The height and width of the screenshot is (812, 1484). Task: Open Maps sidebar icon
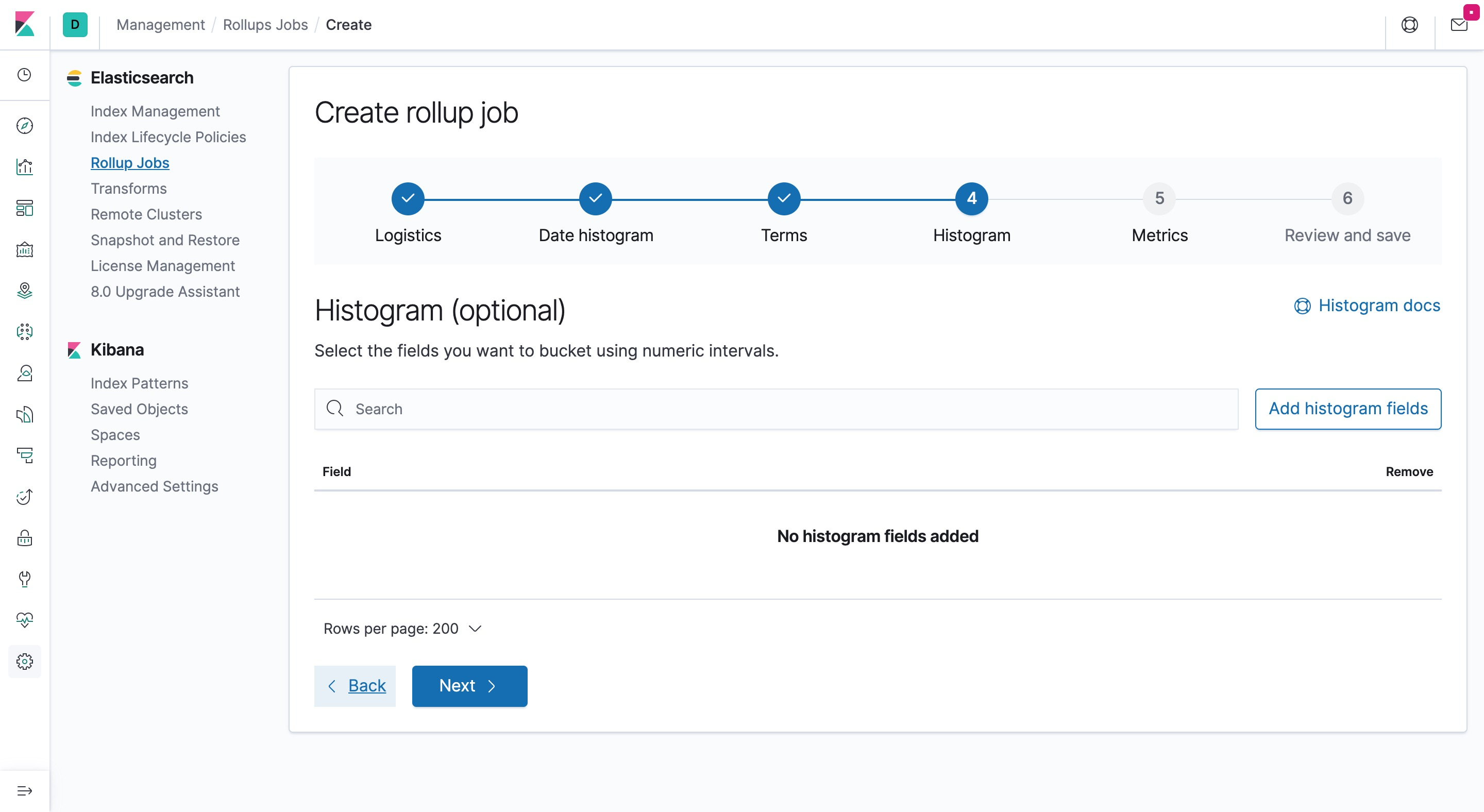click(24, 291)
